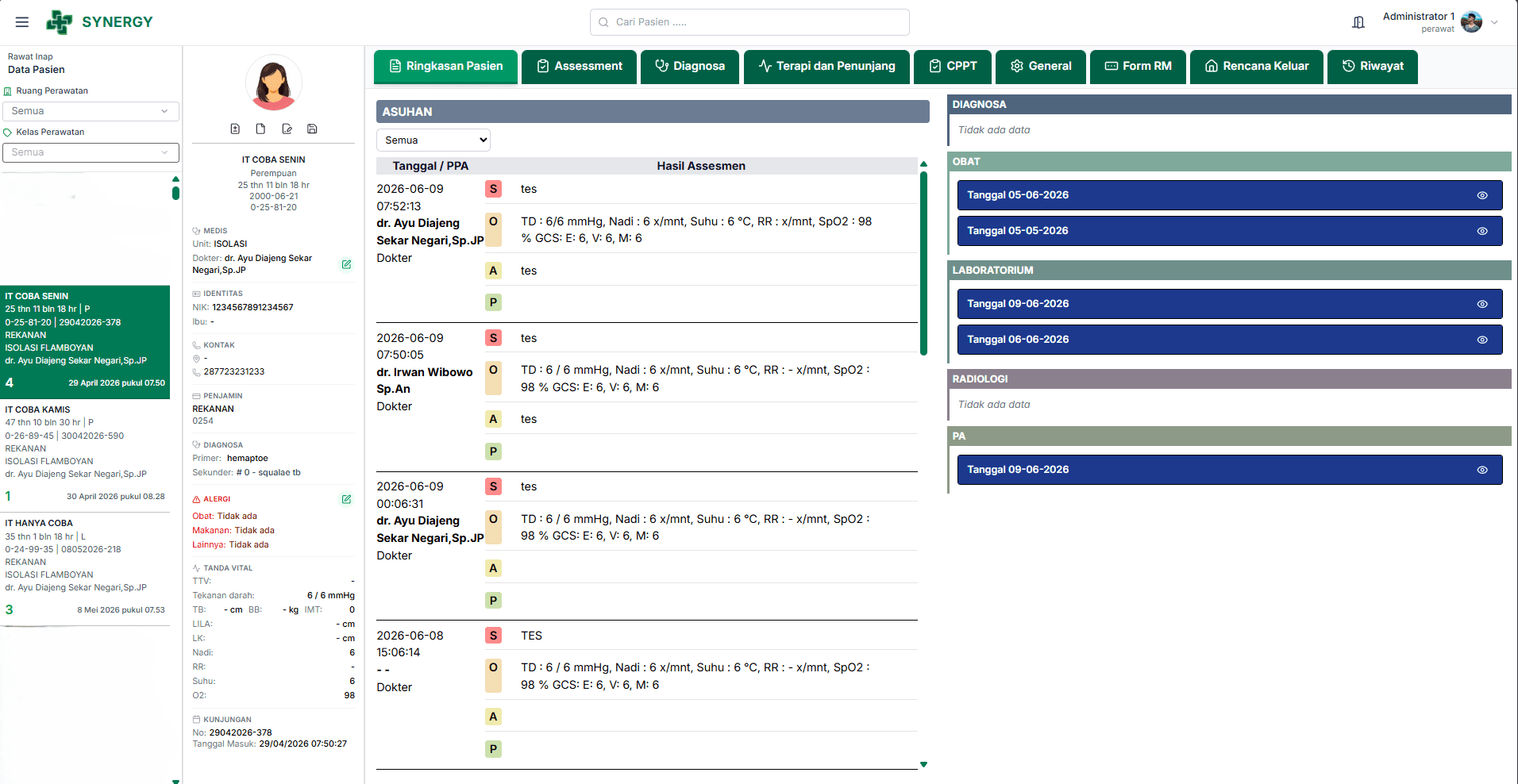Switch to the Diagnosa tab

click(690, 67)
